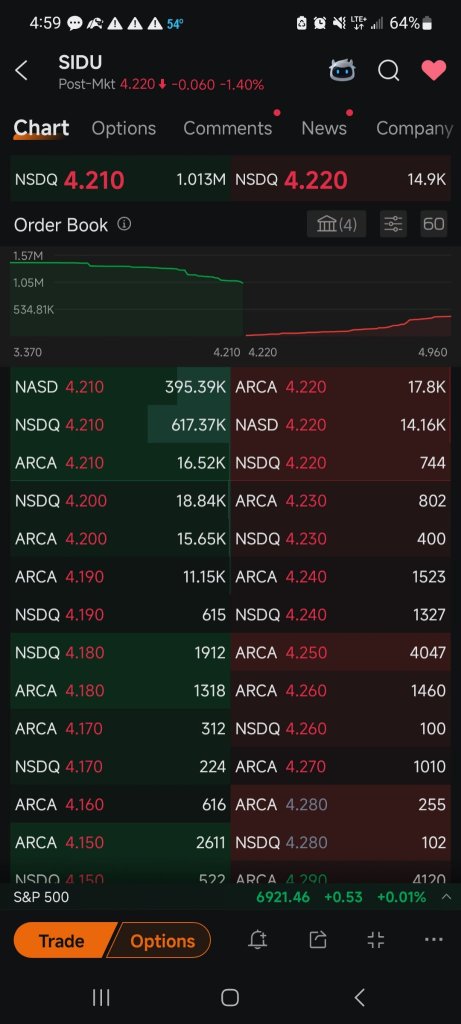Tap the Options button beside Trade
Image resolution: width=461 pixels, height=1024 pixels.
click(x=161, y=940)
